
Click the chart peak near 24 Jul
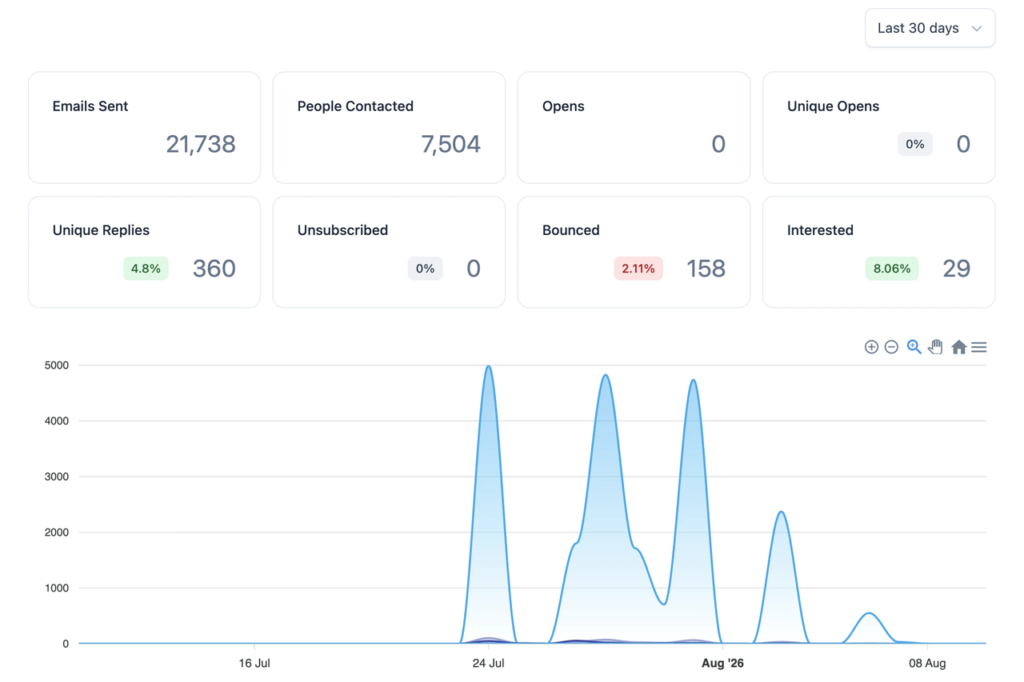488,366
